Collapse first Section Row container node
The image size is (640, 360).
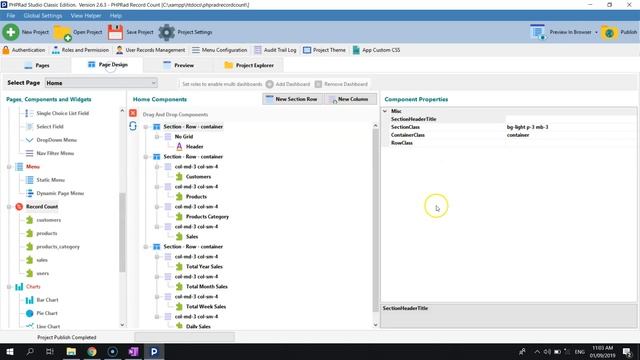pyautogui.click(x=146, y=127)
